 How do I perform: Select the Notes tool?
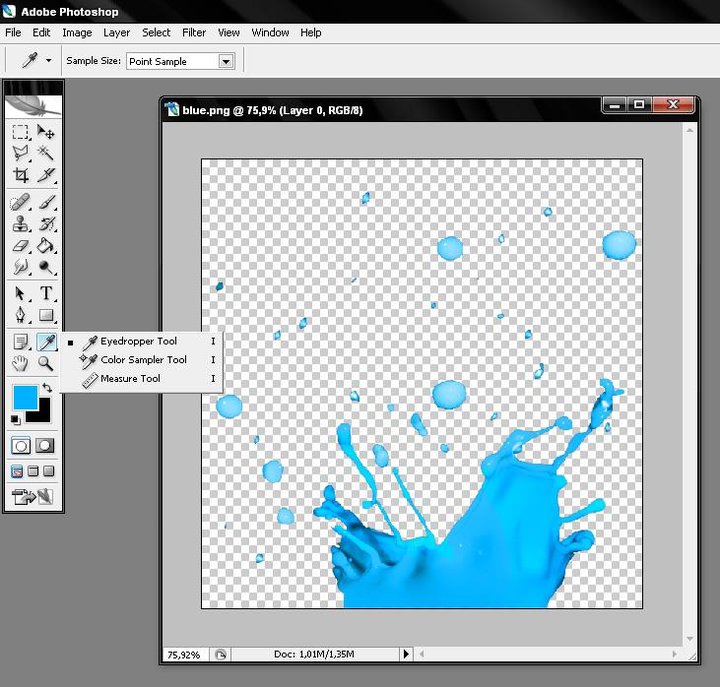[20, 342]
